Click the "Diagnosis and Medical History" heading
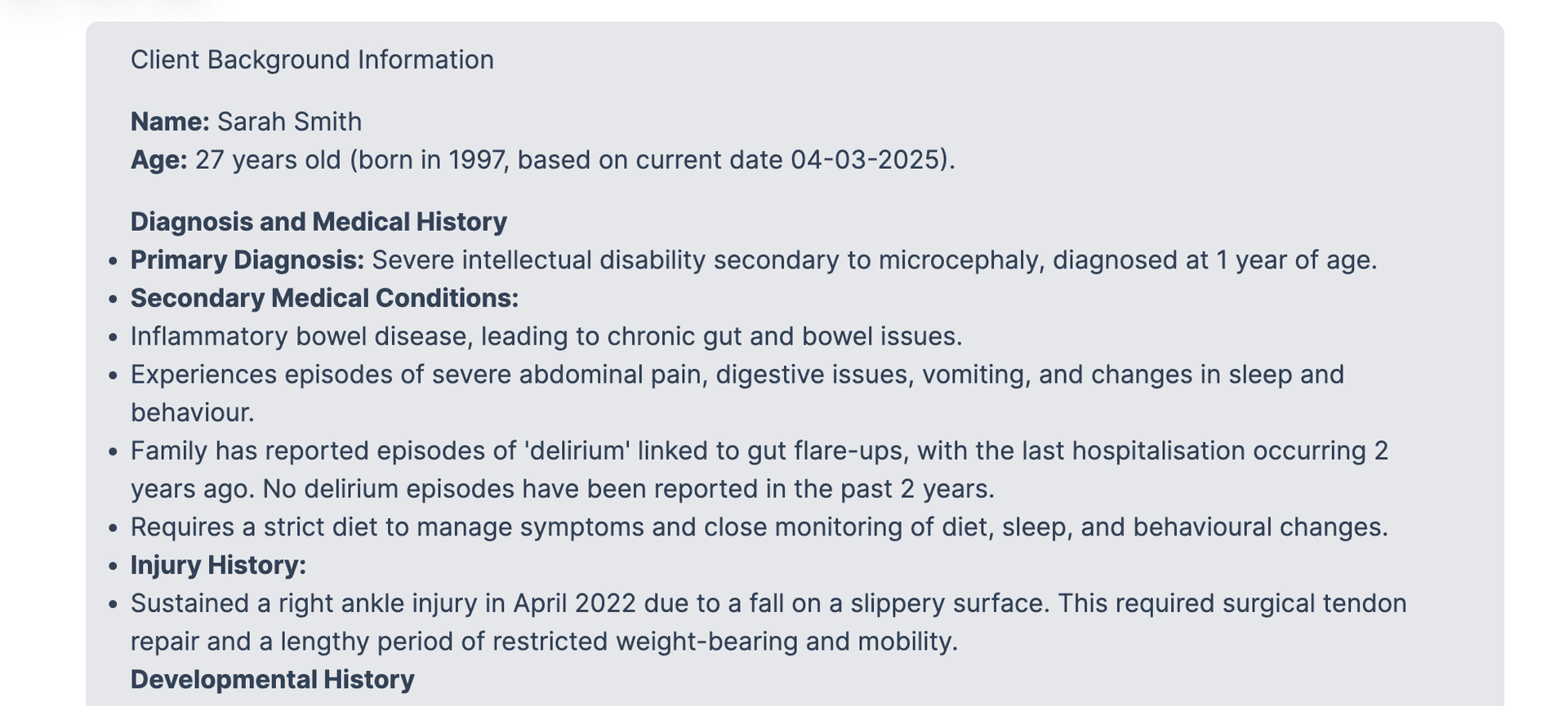The image size is (1568, 706). point(318,222)
